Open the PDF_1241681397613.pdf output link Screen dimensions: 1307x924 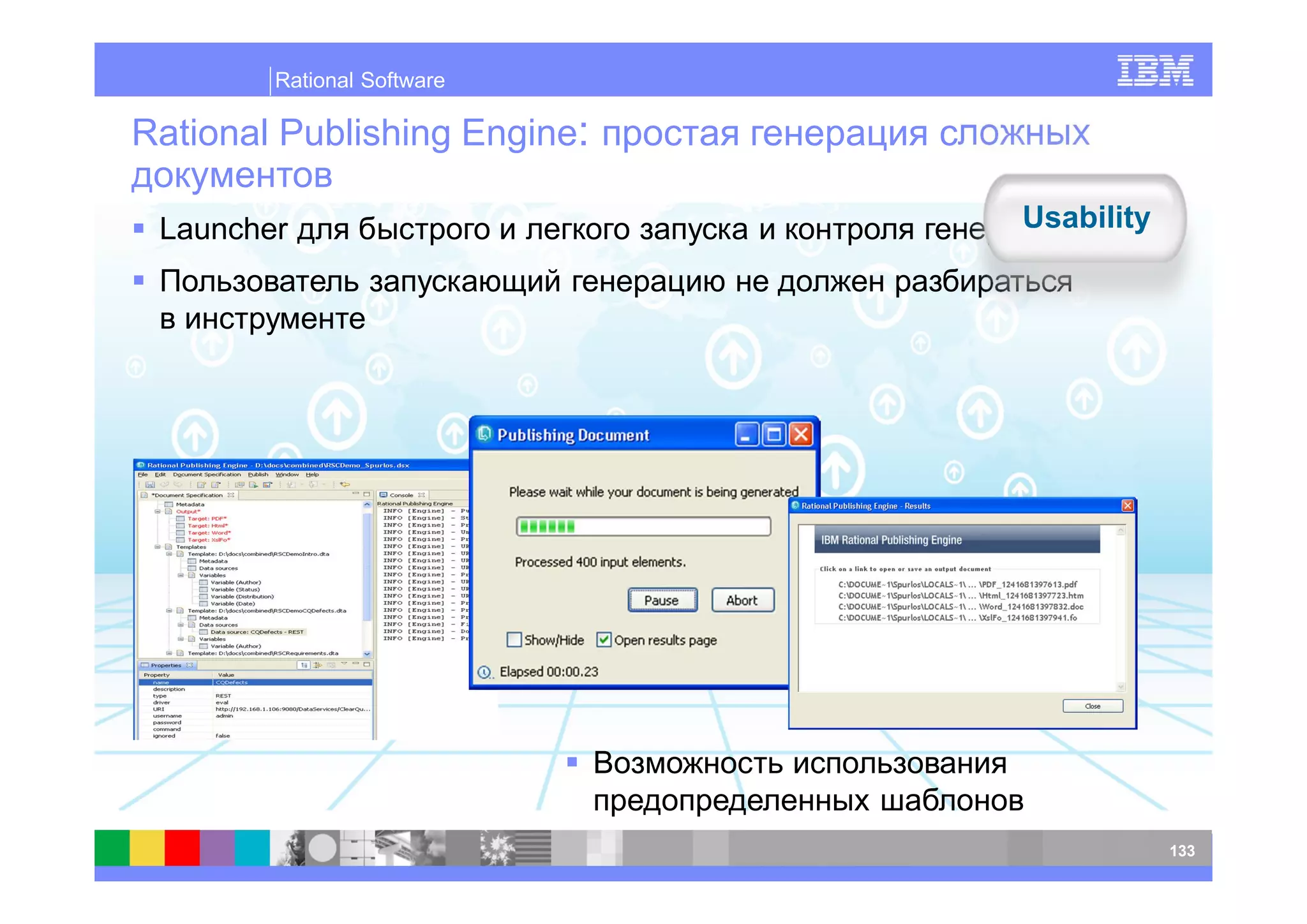tap(957, 584)
